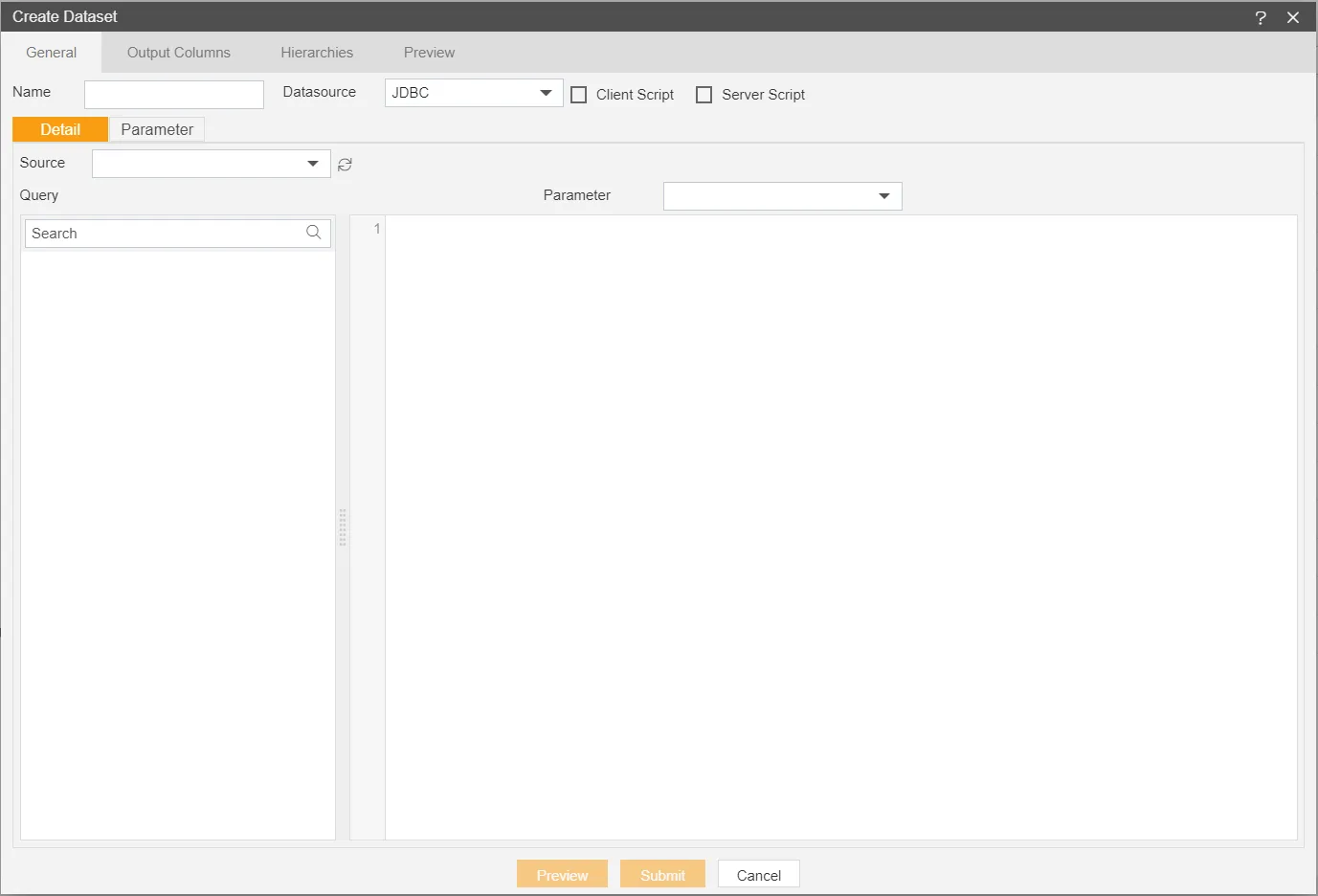Click the orange Preview button
The height and width of the screenshot is (896, 1318).
(562, 875)
